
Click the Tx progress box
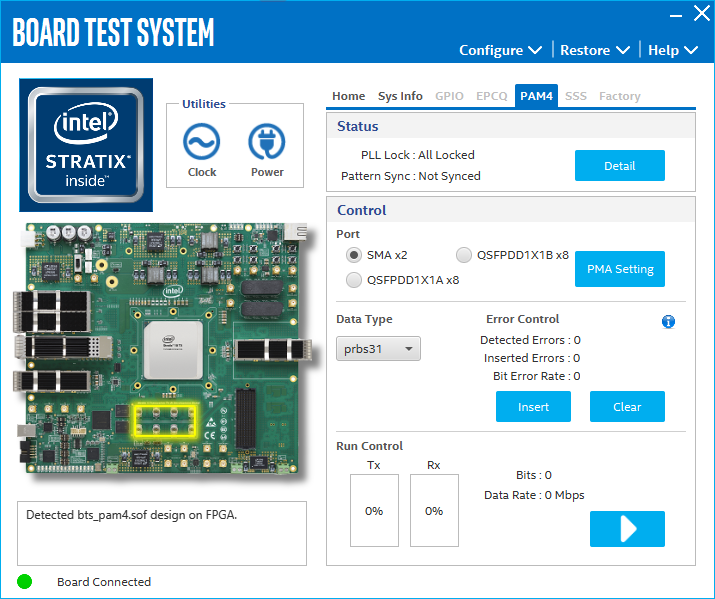374,510
